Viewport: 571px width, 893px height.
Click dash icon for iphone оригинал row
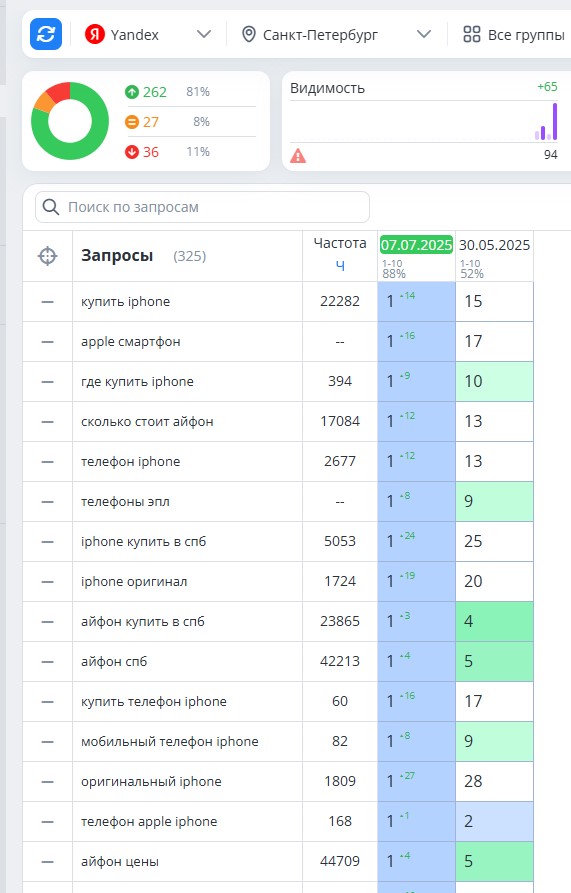pyautogui.click(x=47, y=581)
